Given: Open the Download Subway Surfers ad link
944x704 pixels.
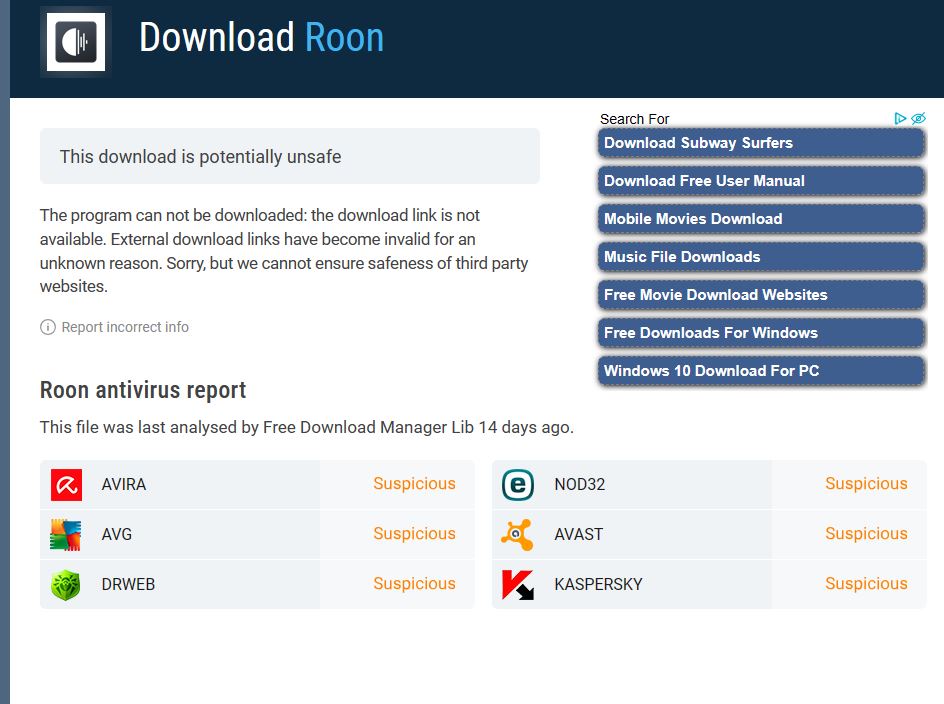Looking at the screenshot, I should pos(761,143).
